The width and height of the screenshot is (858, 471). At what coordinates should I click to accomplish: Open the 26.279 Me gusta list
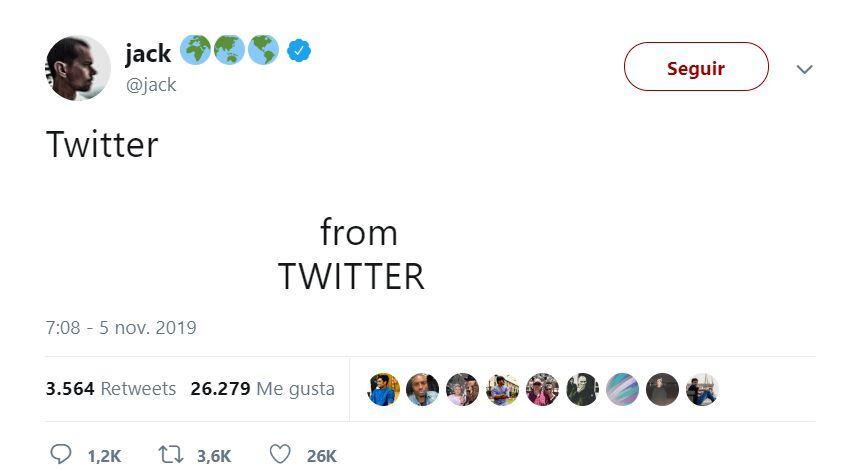pyautogui.click(x=262, y=389)
